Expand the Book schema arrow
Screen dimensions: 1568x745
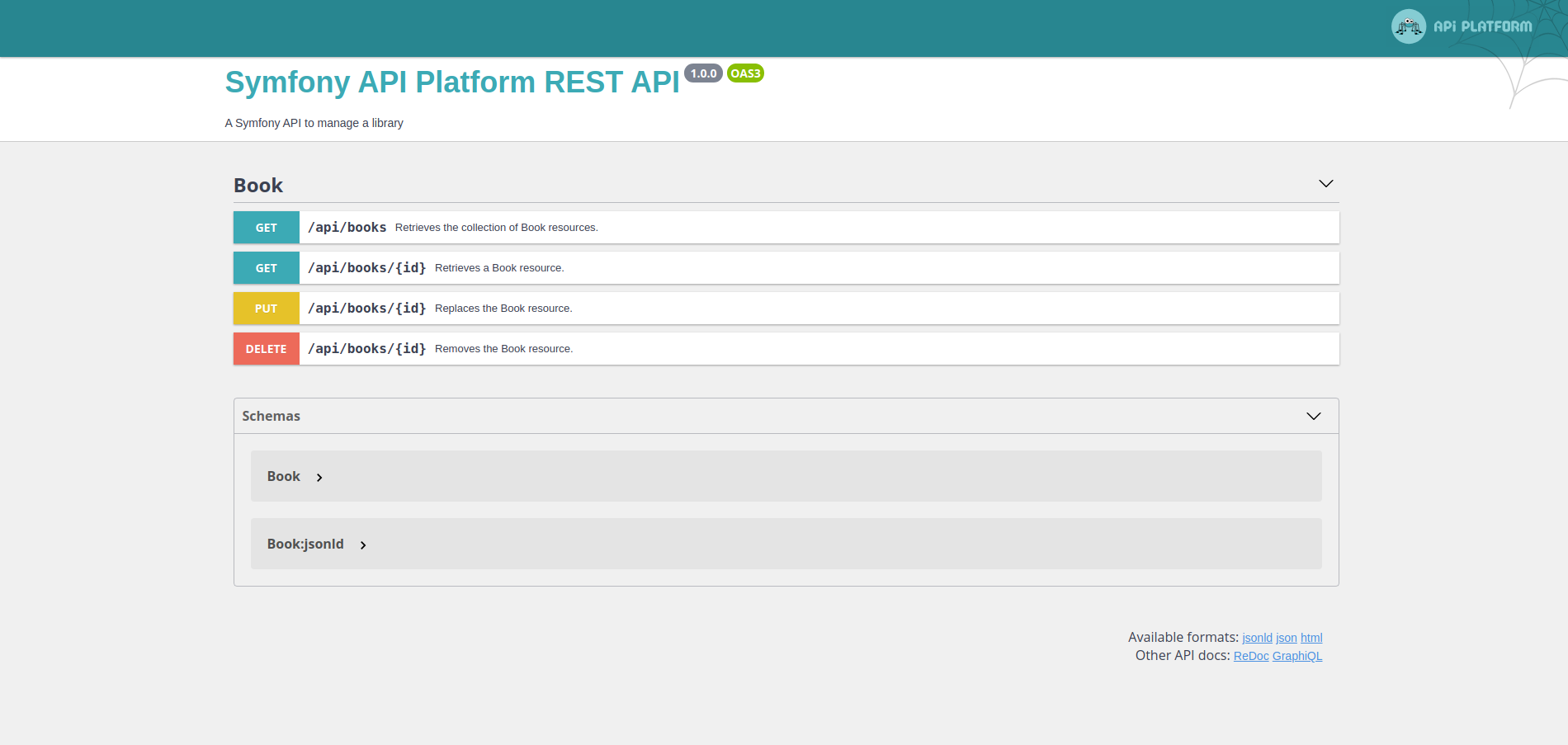point(319,478)
